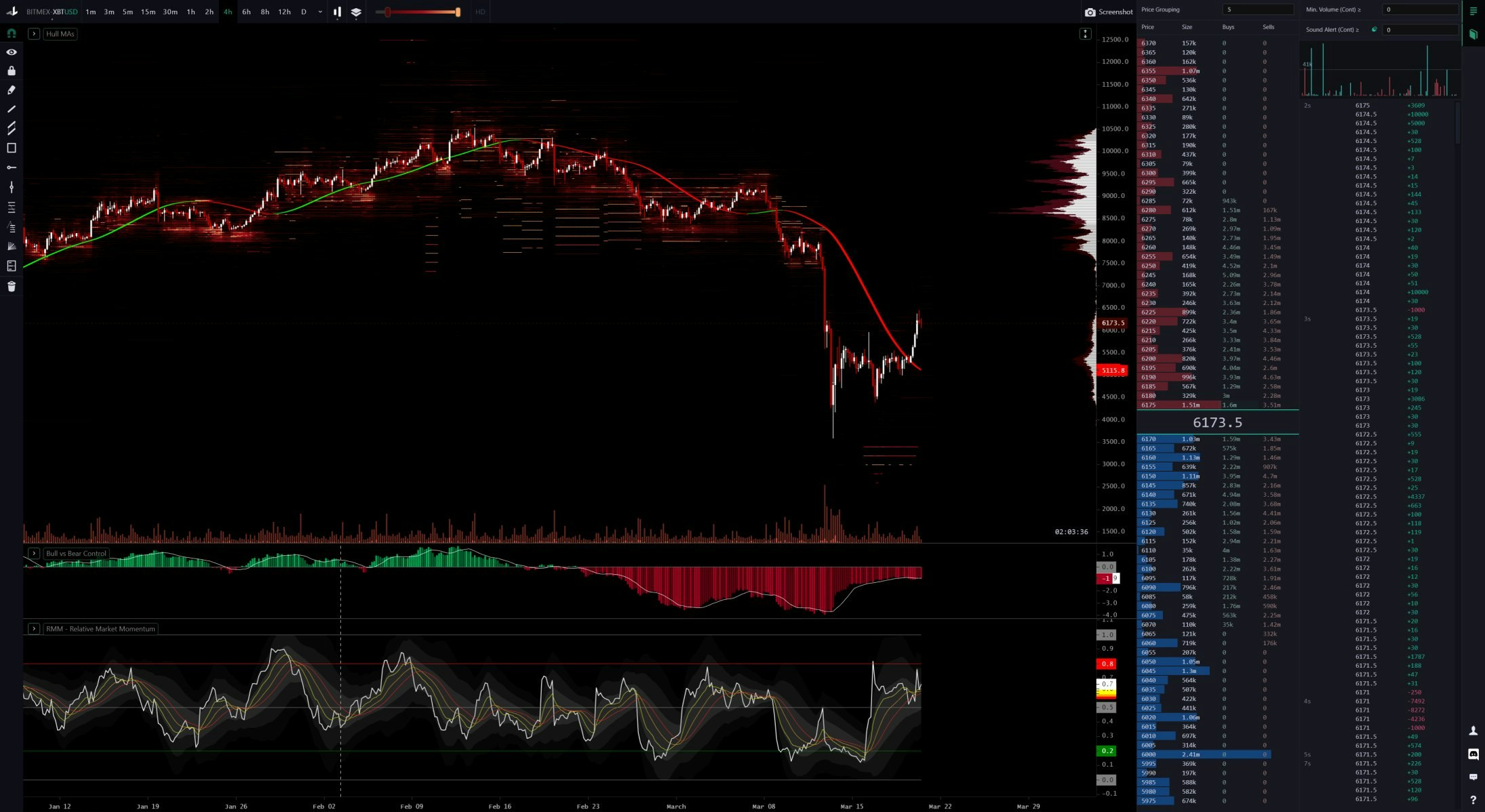Select the rectangle drawing tool

click(x=11, y=147)
